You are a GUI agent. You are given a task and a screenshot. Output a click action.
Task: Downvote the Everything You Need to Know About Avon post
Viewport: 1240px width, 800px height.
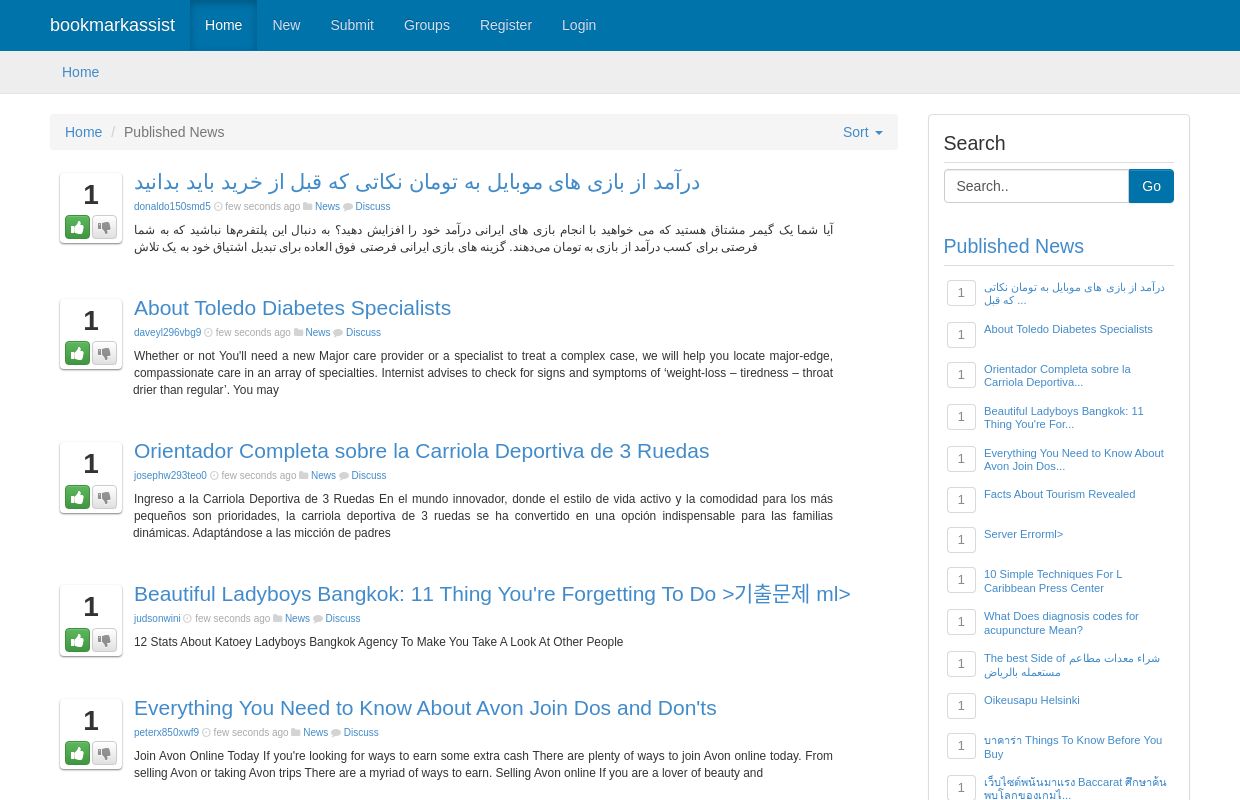(104, 753)
